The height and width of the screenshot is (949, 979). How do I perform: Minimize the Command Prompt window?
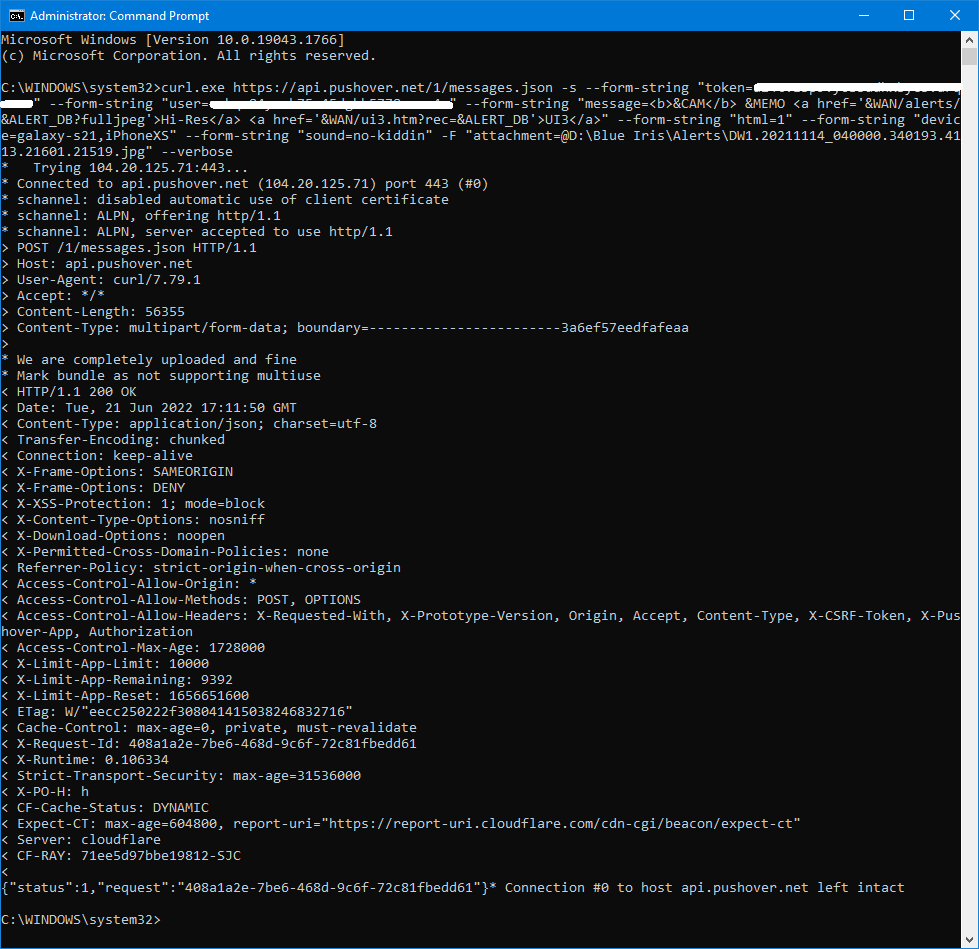point(863,16)
